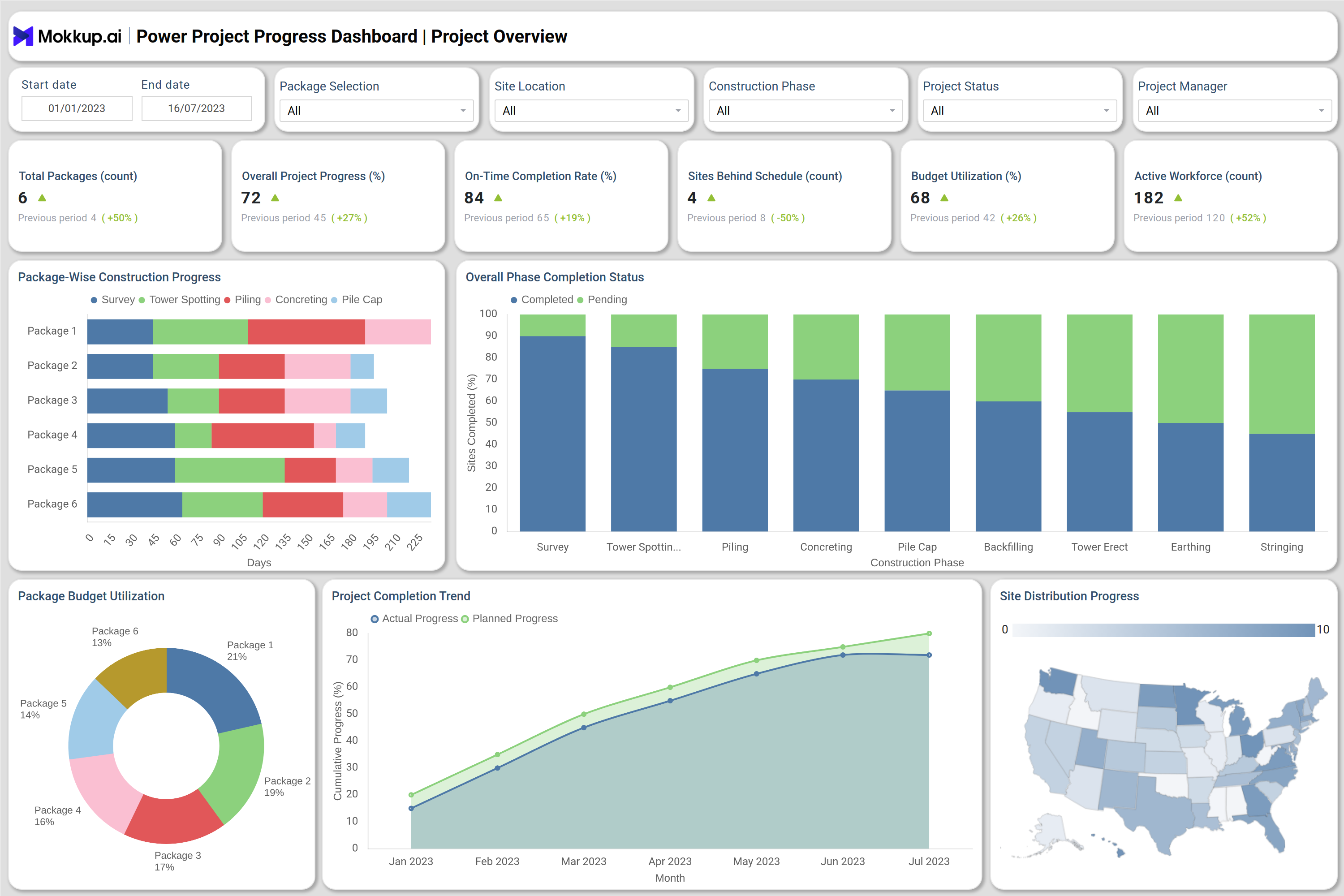Image resolution: width=1344 pixels, height=896 pixels.
Task: Click the 'Package 5 14%' donut label
Action: [x=43, y=709]
